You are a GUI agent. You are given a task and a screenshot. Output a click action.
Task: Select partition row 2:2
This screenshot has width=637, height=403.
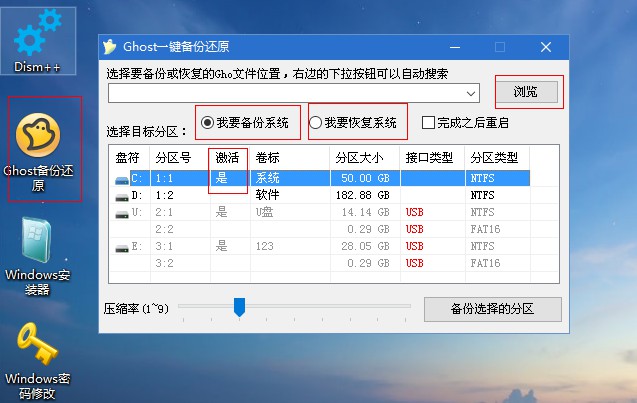click(320, 229)
